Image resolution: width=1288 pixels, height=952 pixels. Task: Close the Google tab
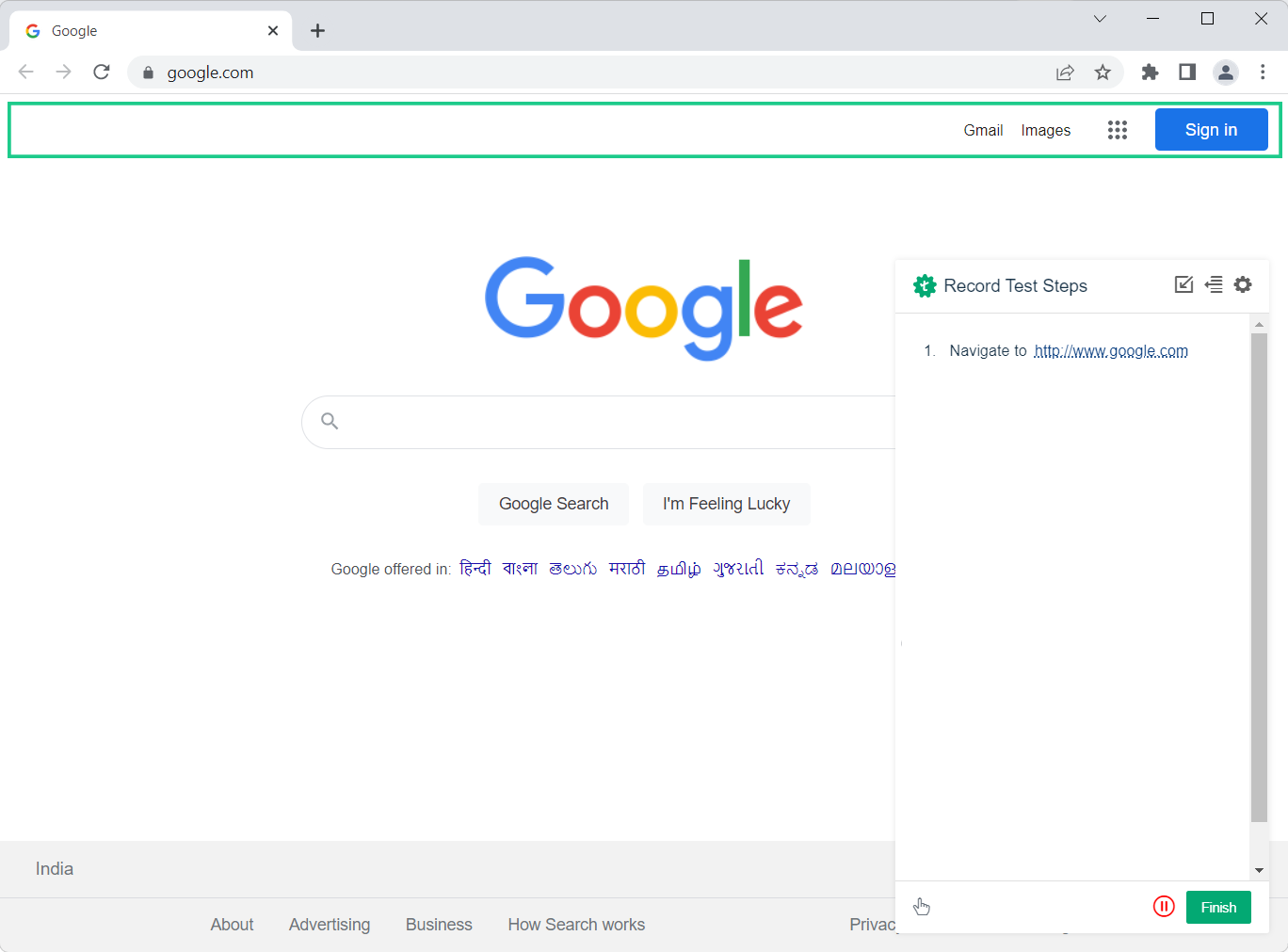[x=273, y=31]
